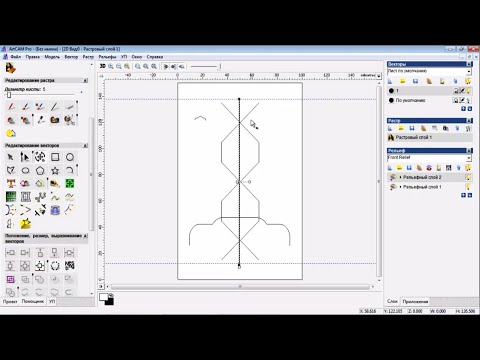Toggle visibility of vector layer 1

[x=469, y=91]
